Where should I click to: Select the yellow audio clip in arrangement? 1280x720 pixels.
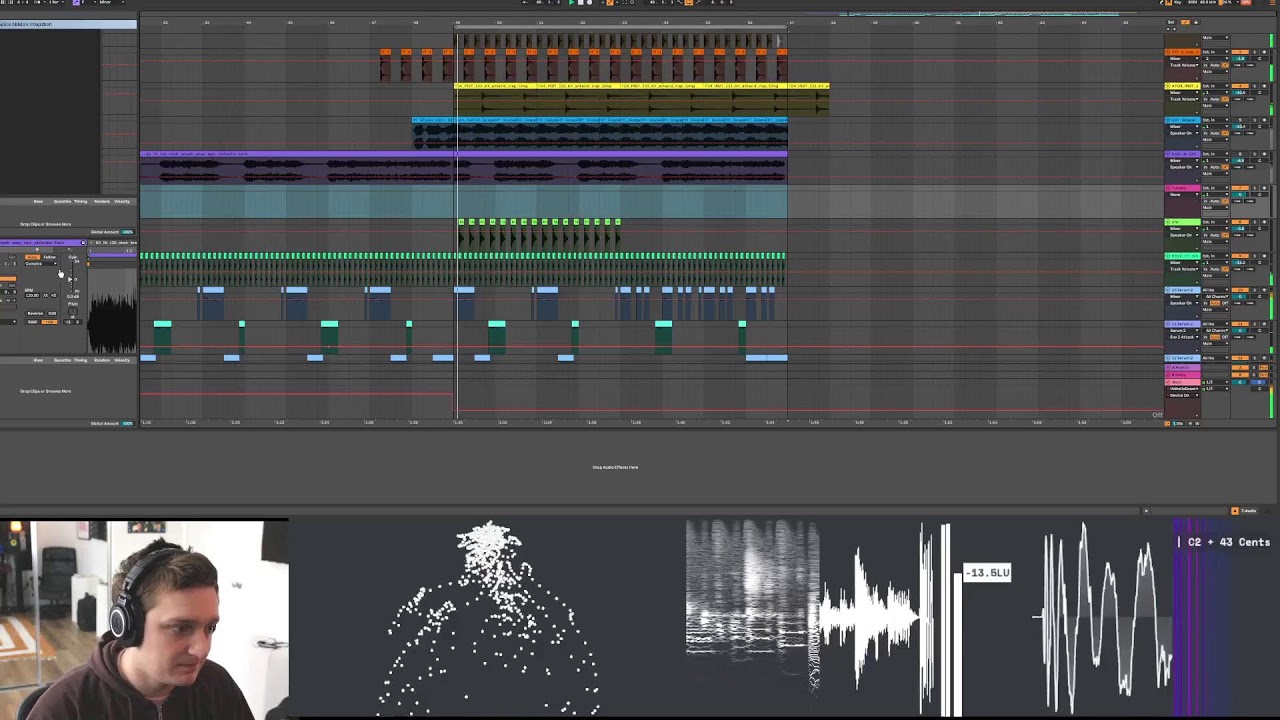[641, 98]
